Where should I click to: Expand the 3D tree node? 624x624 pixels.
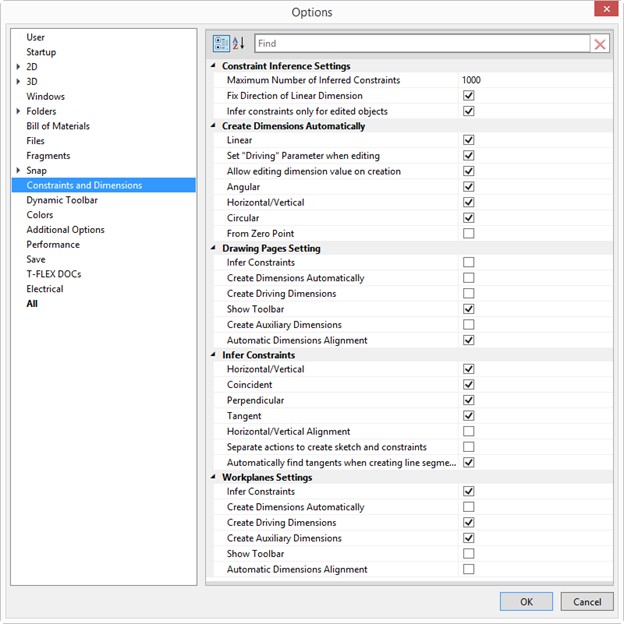pyautogui.click(x=18, y=82)
